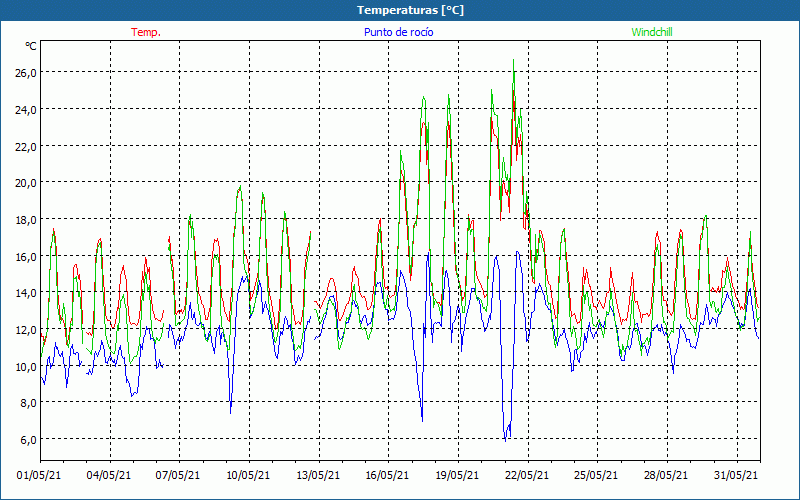Click the 16/05/21 date label
800x500 pixels.
click(x=387, y=475)
